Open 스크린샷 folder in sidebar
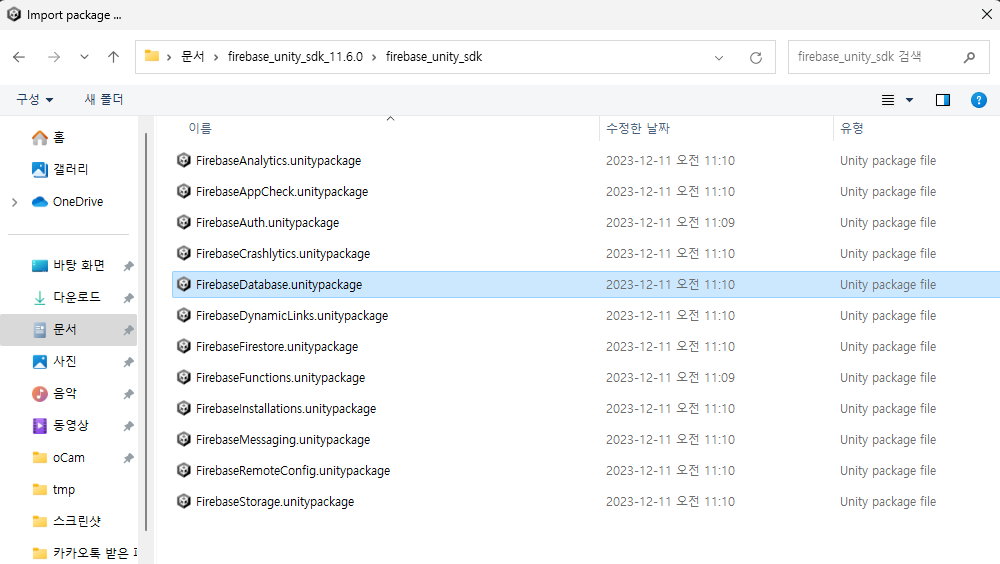The width and height of the screenshot is (1000, 564). coord(69,521)
